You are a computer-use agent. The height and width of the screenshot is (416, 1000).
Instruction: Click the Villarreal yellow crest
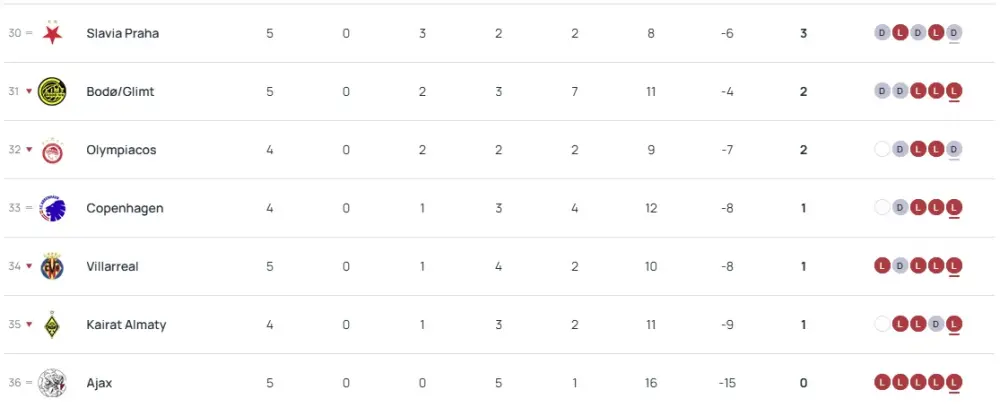point(51,267)
